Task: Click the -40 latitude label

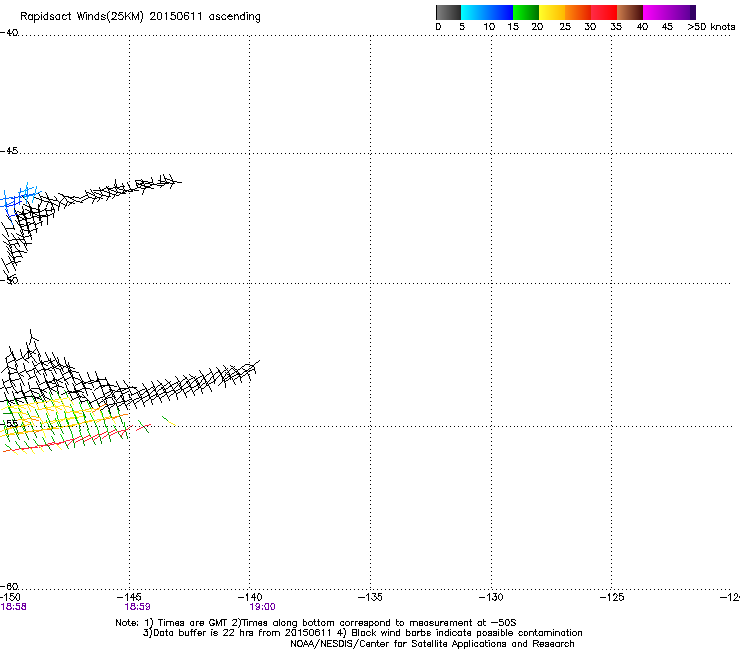Action: coord(9,33)
